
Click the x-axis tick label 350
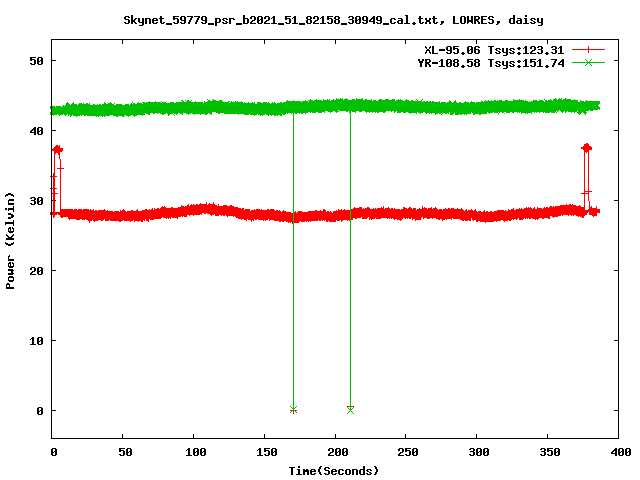pos(550,452)
